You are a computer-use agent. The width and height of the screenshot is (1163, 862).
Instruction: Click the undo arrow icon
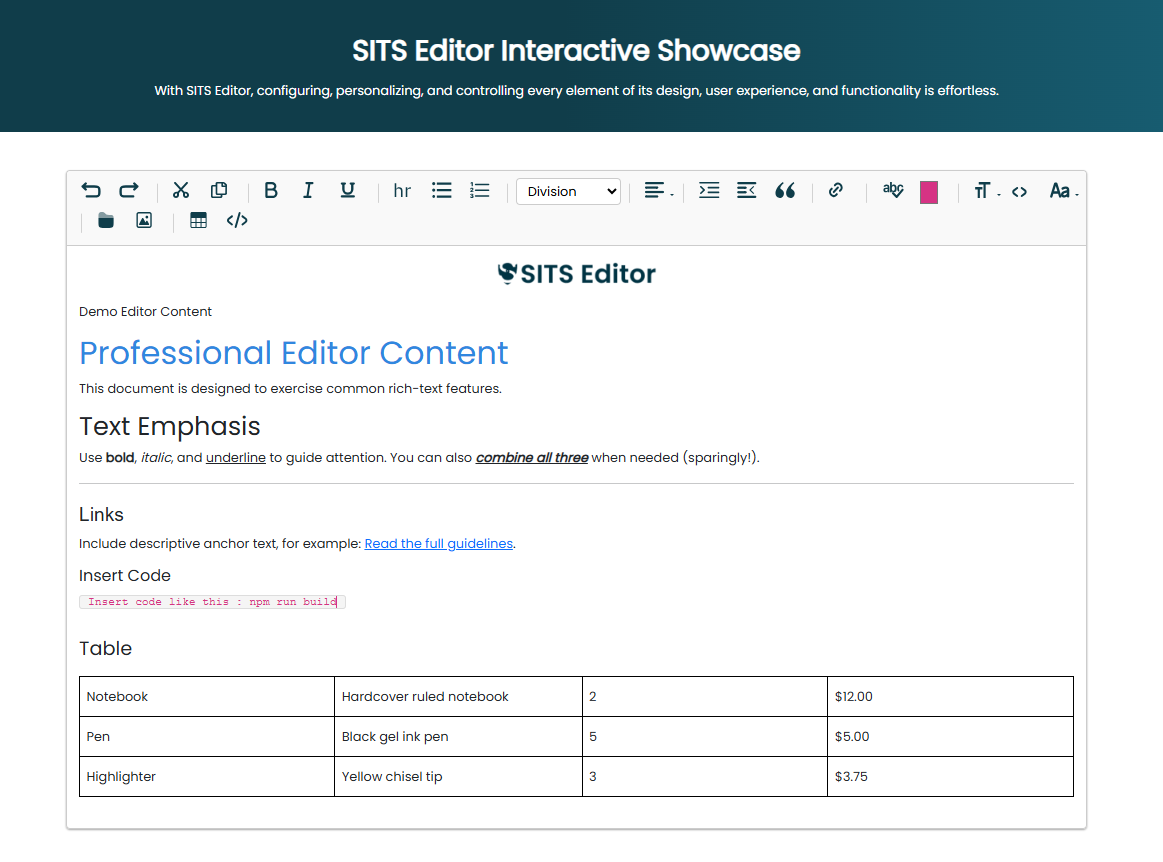[x=91, y=191]
